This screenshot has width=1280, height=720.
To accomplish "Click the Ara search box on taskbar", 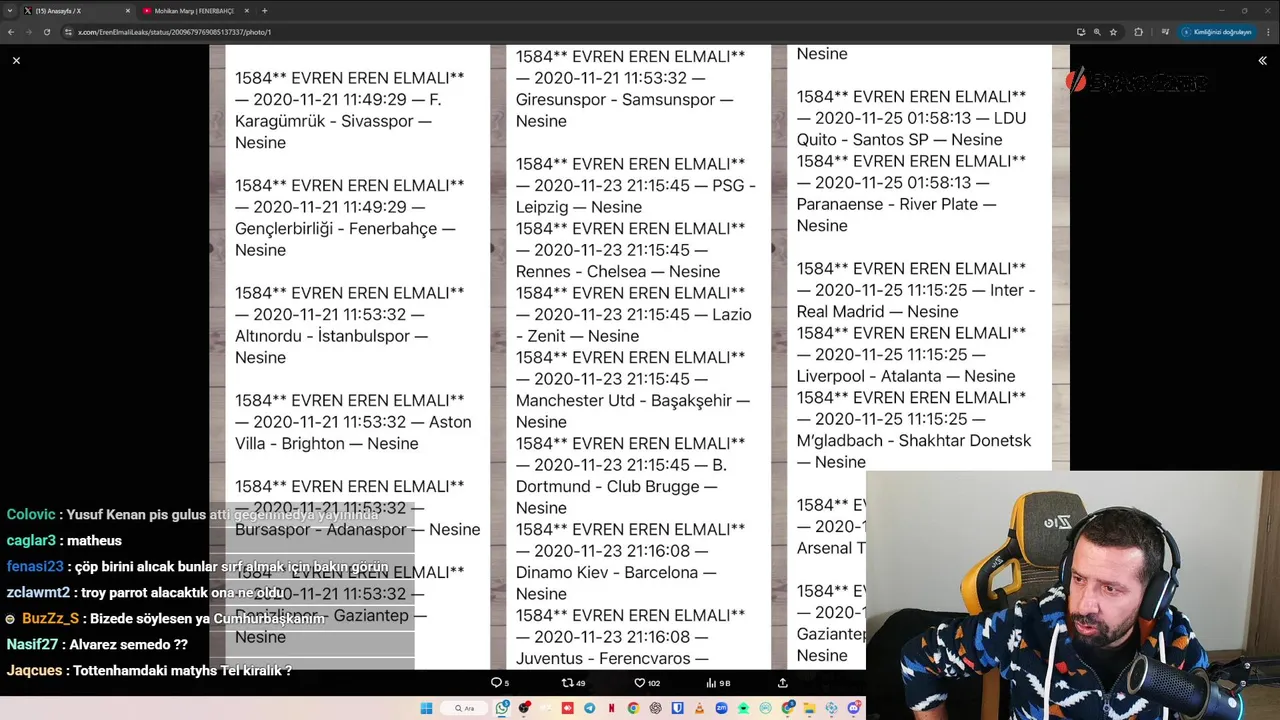I will pos(464,708).
